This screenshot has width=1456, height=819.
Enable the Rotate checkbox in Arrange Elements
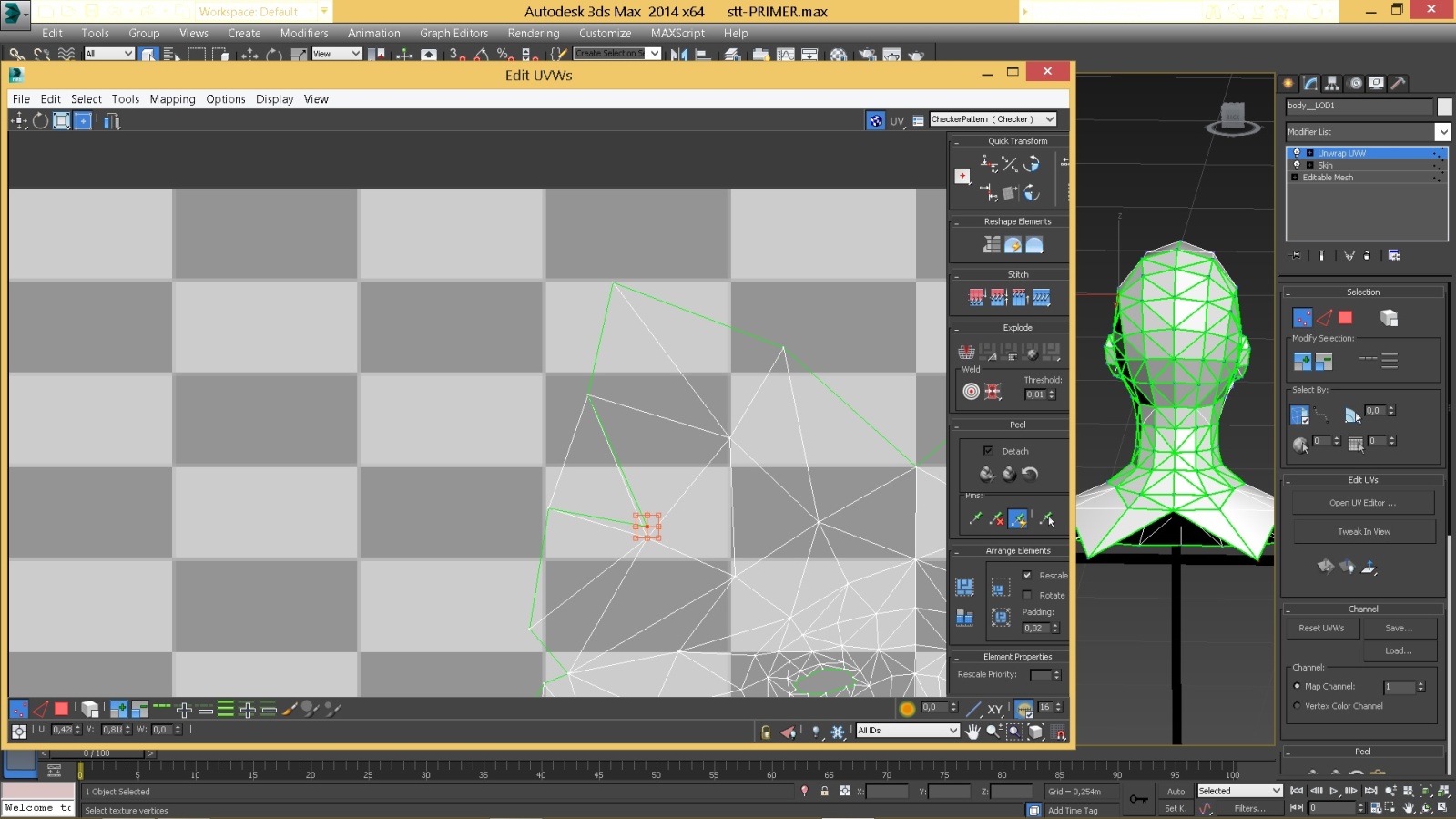point(1027,595)
